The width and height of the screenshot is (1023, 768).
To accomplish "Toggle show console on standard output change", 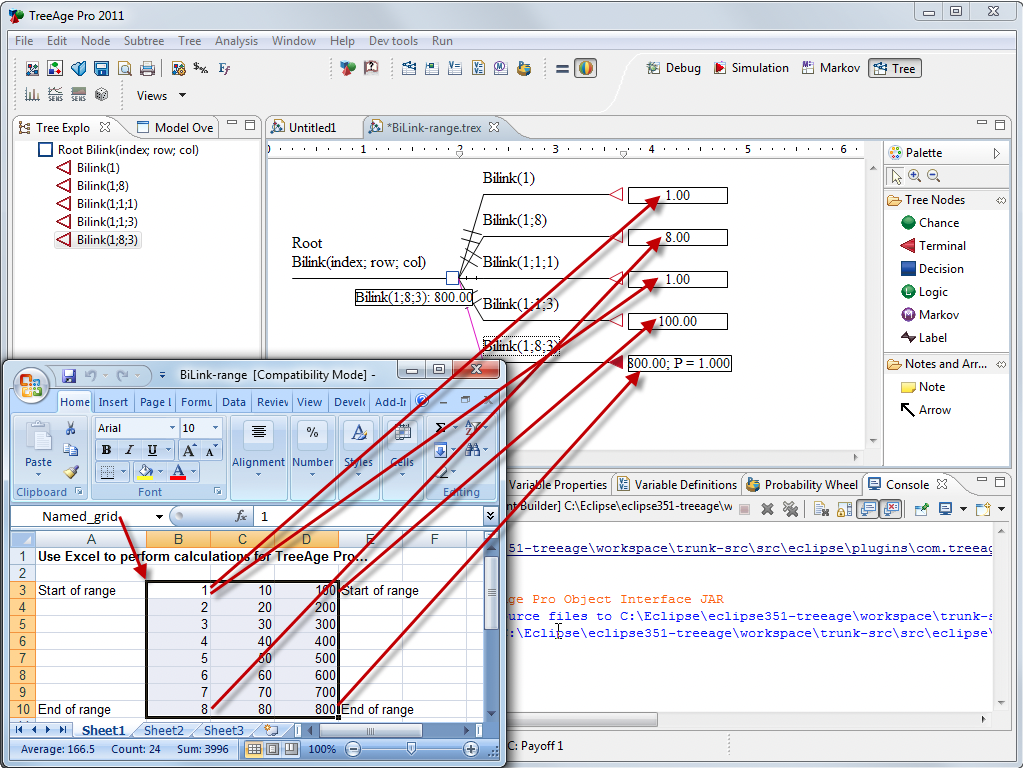I will [x=867, y=508].
